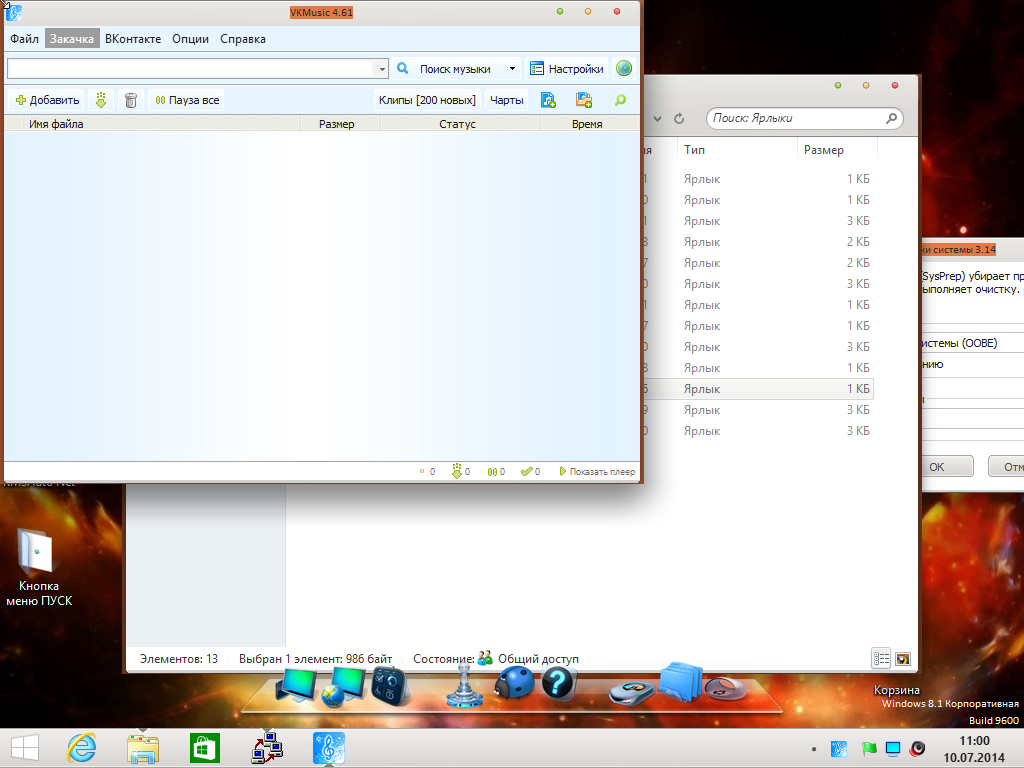The width and height of the screenshot is (1024, 768).
Task: Select the highlighted Ярлык row in Explorer
Action: point(758,389)
